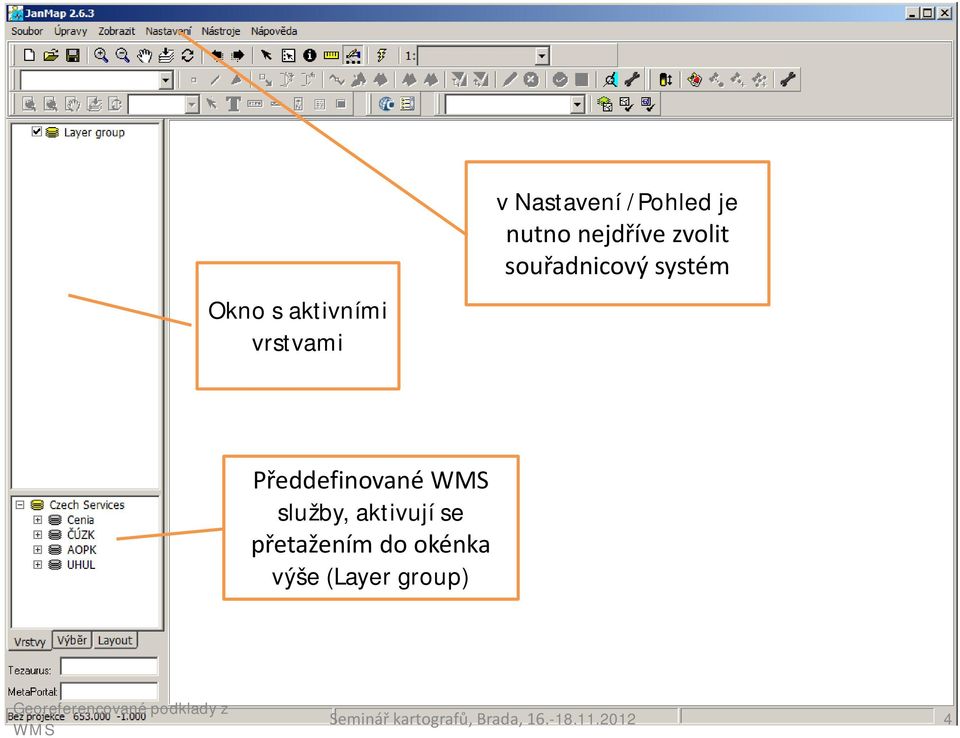Activate the Info identify tool
The image size is (960, 738).
point(310,55)
